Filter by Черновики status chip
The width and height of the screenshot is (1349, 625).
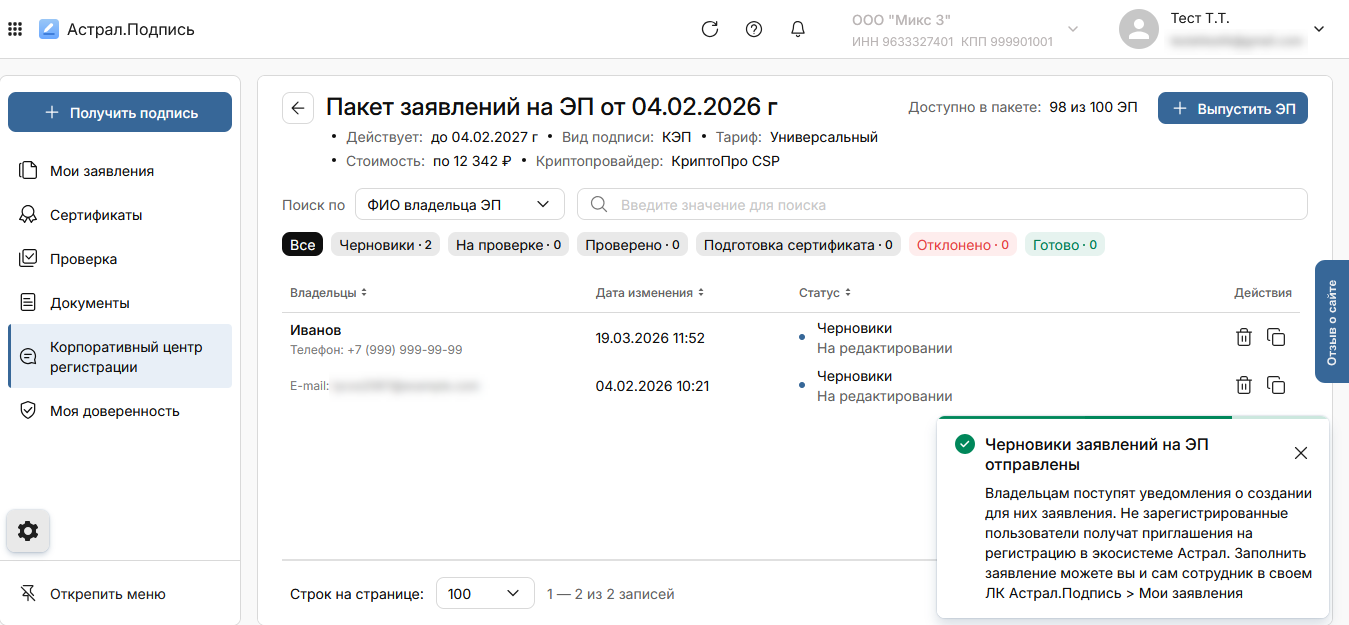(x=385, y=245)
